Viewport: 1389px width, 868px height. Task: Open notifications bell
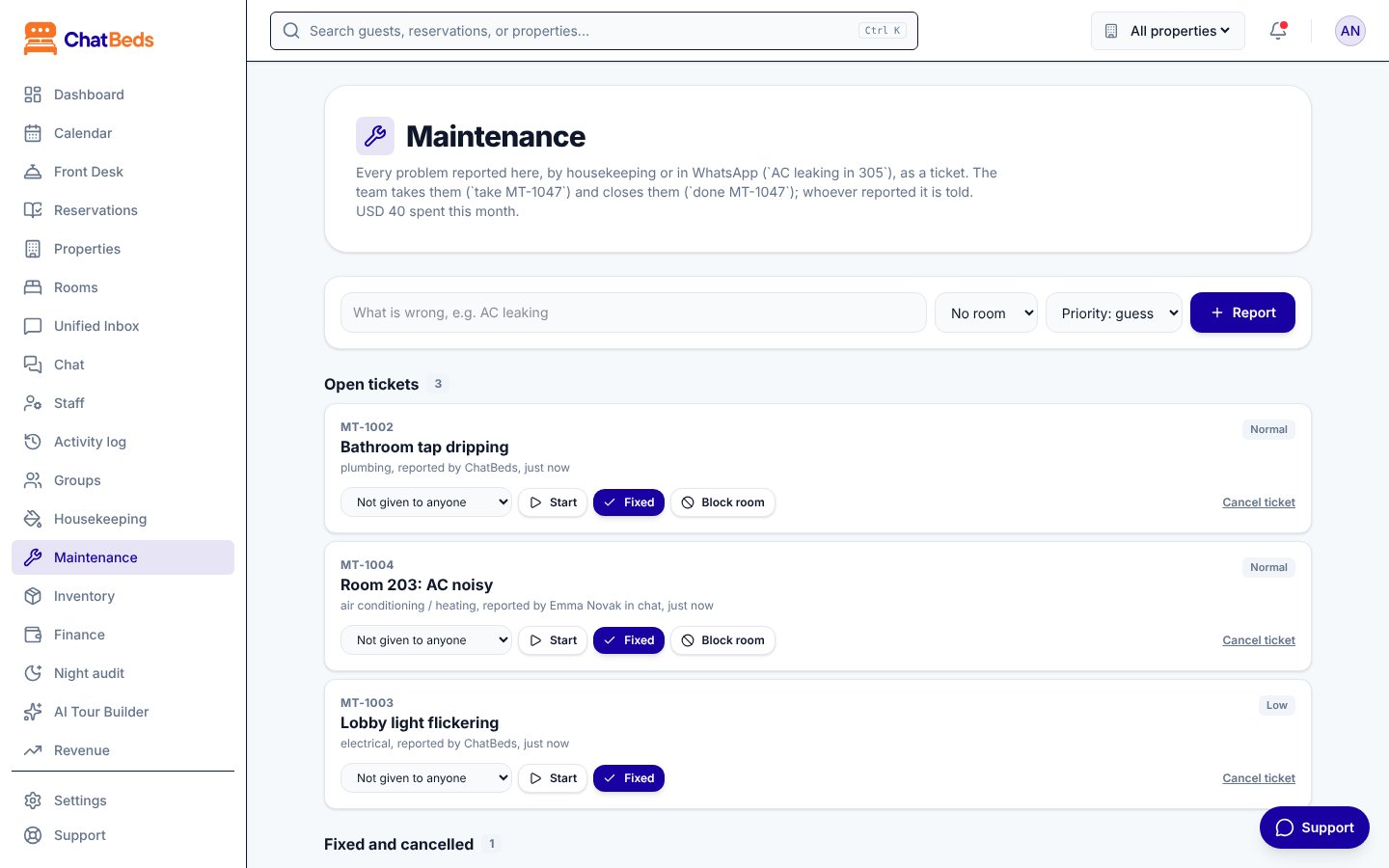coord(1278,31)
